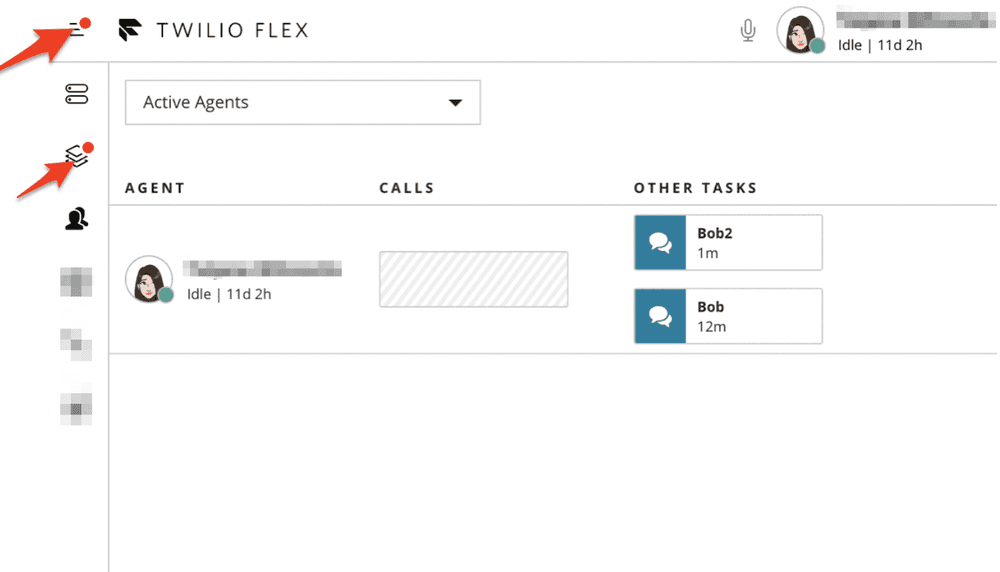Click the AGENT column header
This screenshot has height=572, width=1000.
click(x=155, y=188)
